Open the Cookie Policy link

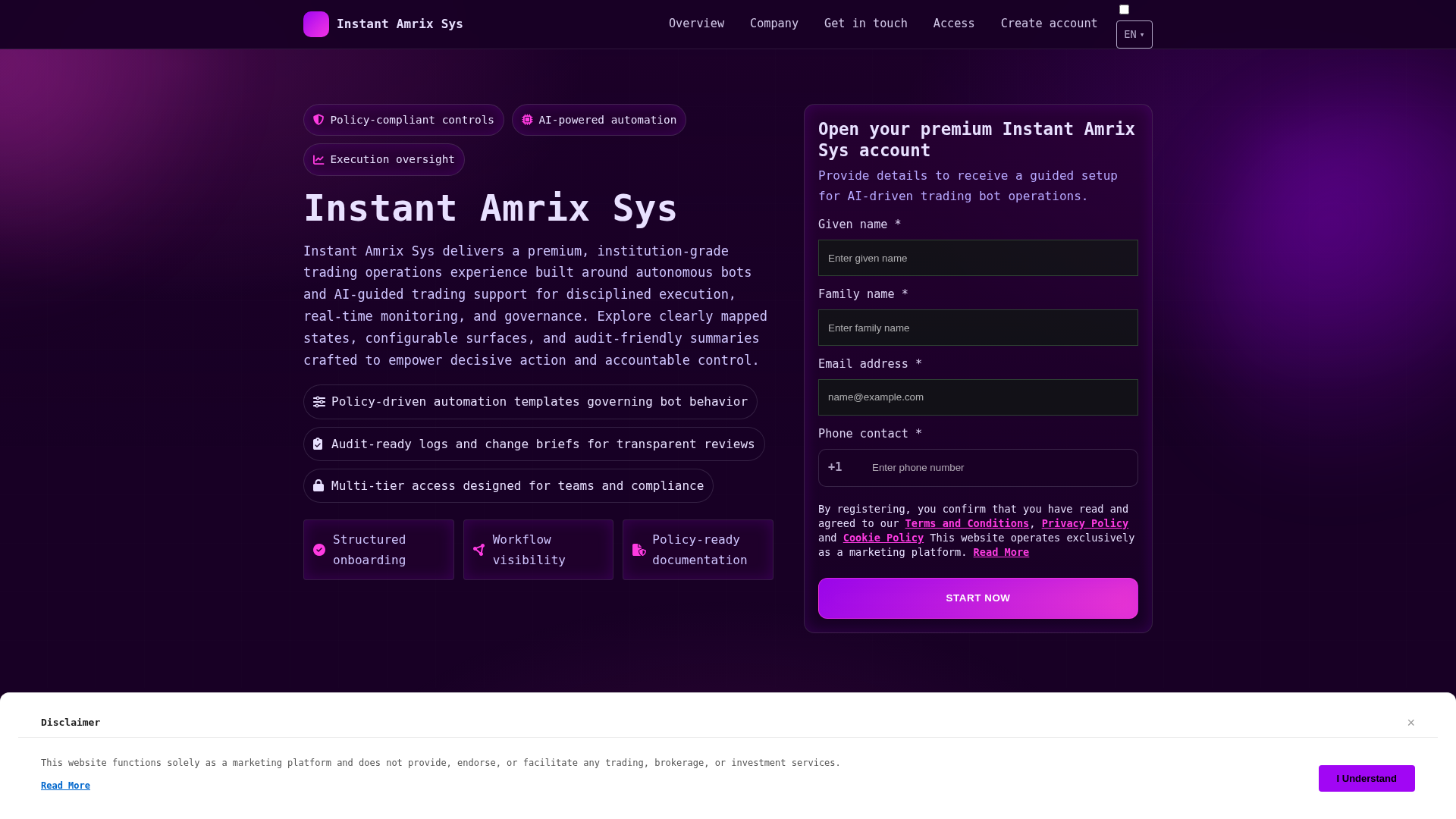(x=883, y=538)
